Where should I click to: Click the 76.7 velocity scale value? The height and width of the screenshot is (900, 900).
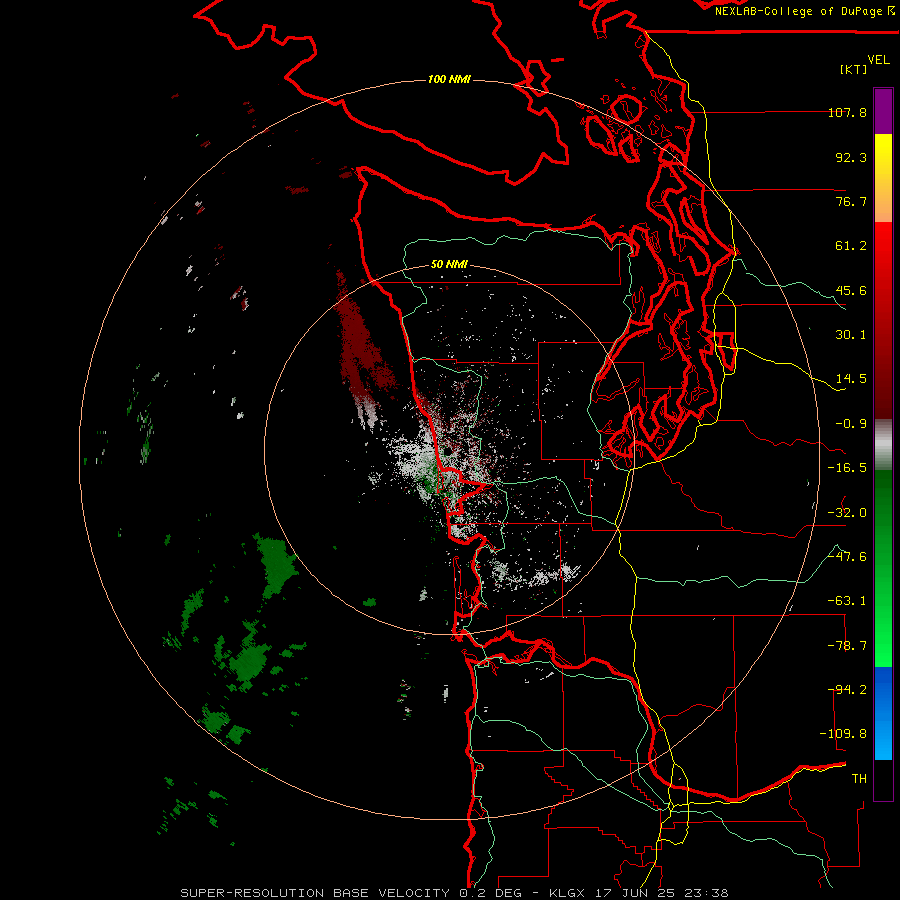(x=851, y=201)
